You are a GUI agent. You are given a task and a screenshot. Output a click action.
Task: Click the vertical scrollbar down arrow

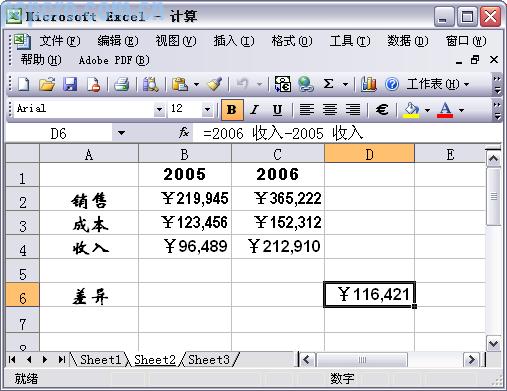point(493,343)
